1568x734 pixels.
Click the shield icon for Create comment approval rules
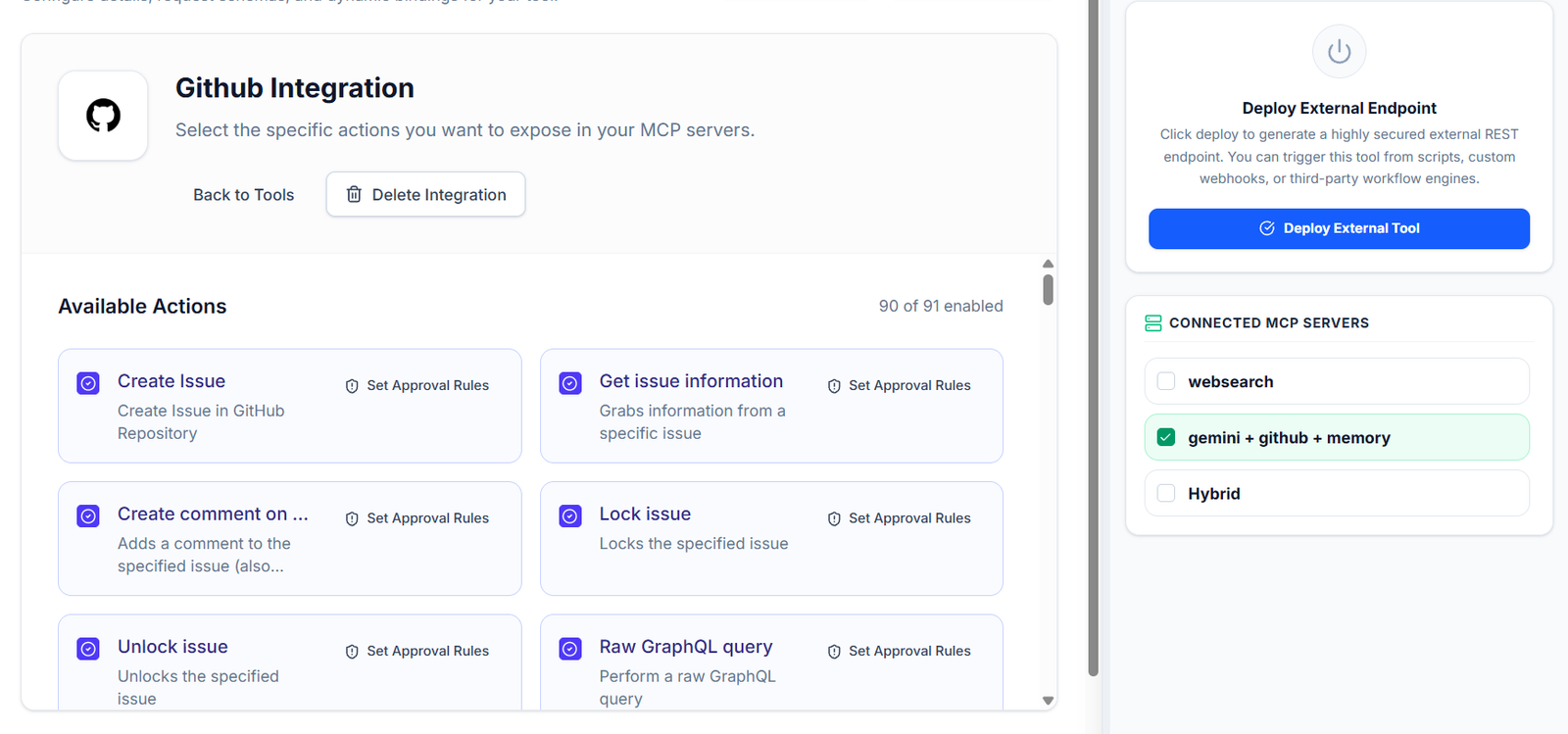click(352, 518)
